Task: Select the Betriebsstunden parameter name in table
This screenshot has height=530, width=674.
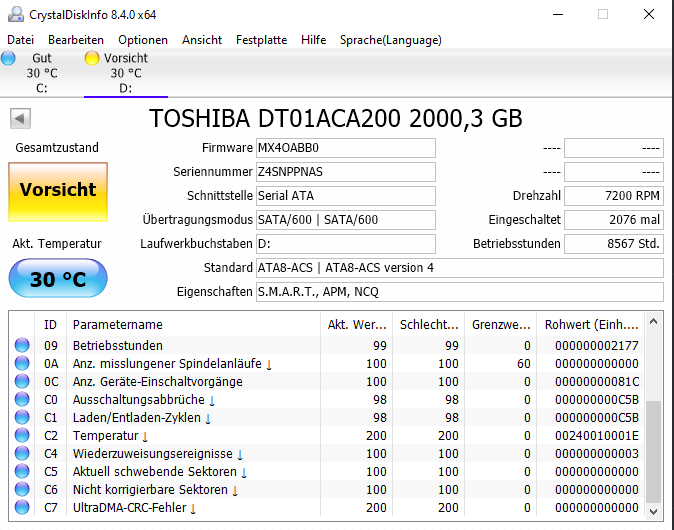Action: tap(118, 346)
